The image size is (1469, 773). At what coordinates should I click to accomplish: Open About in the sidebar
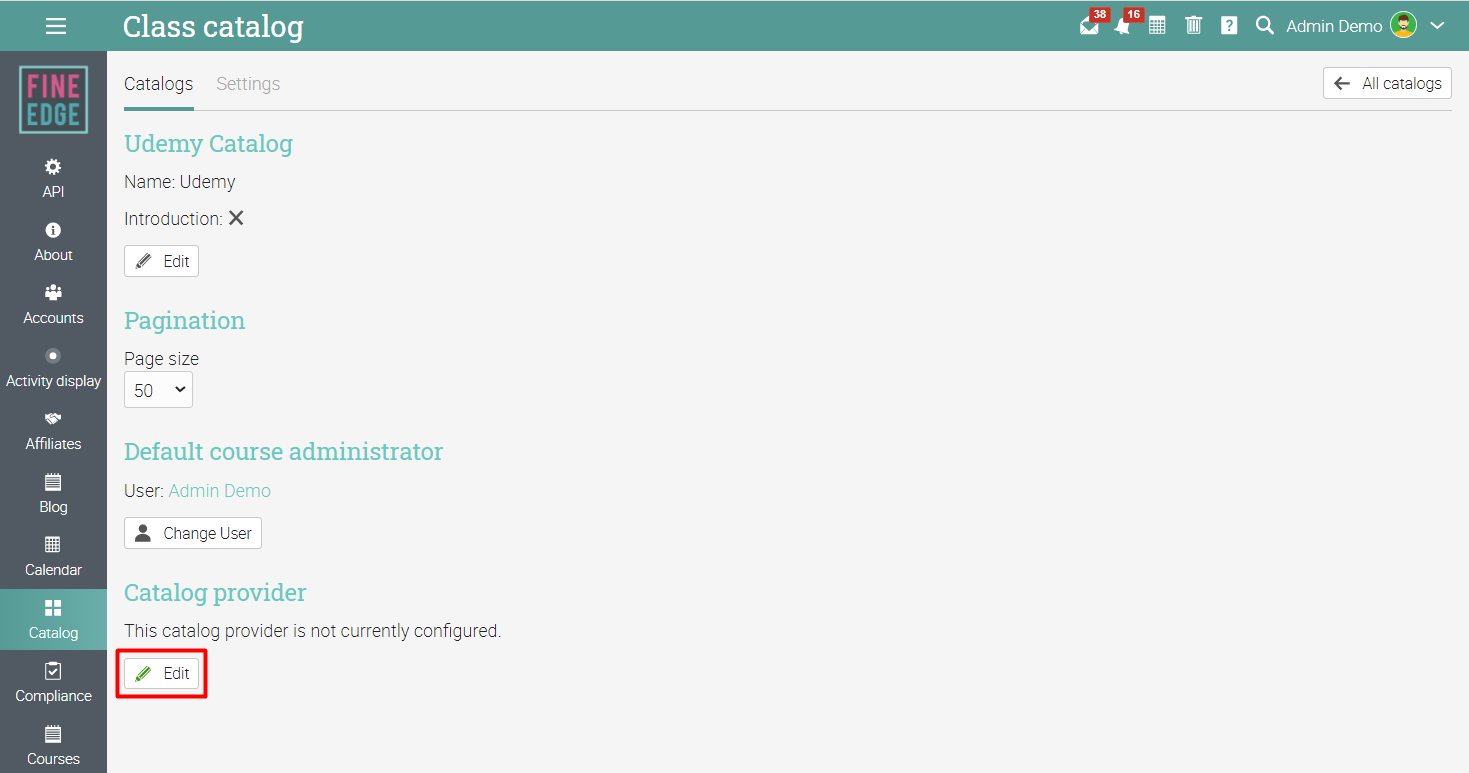click(53, 242)
